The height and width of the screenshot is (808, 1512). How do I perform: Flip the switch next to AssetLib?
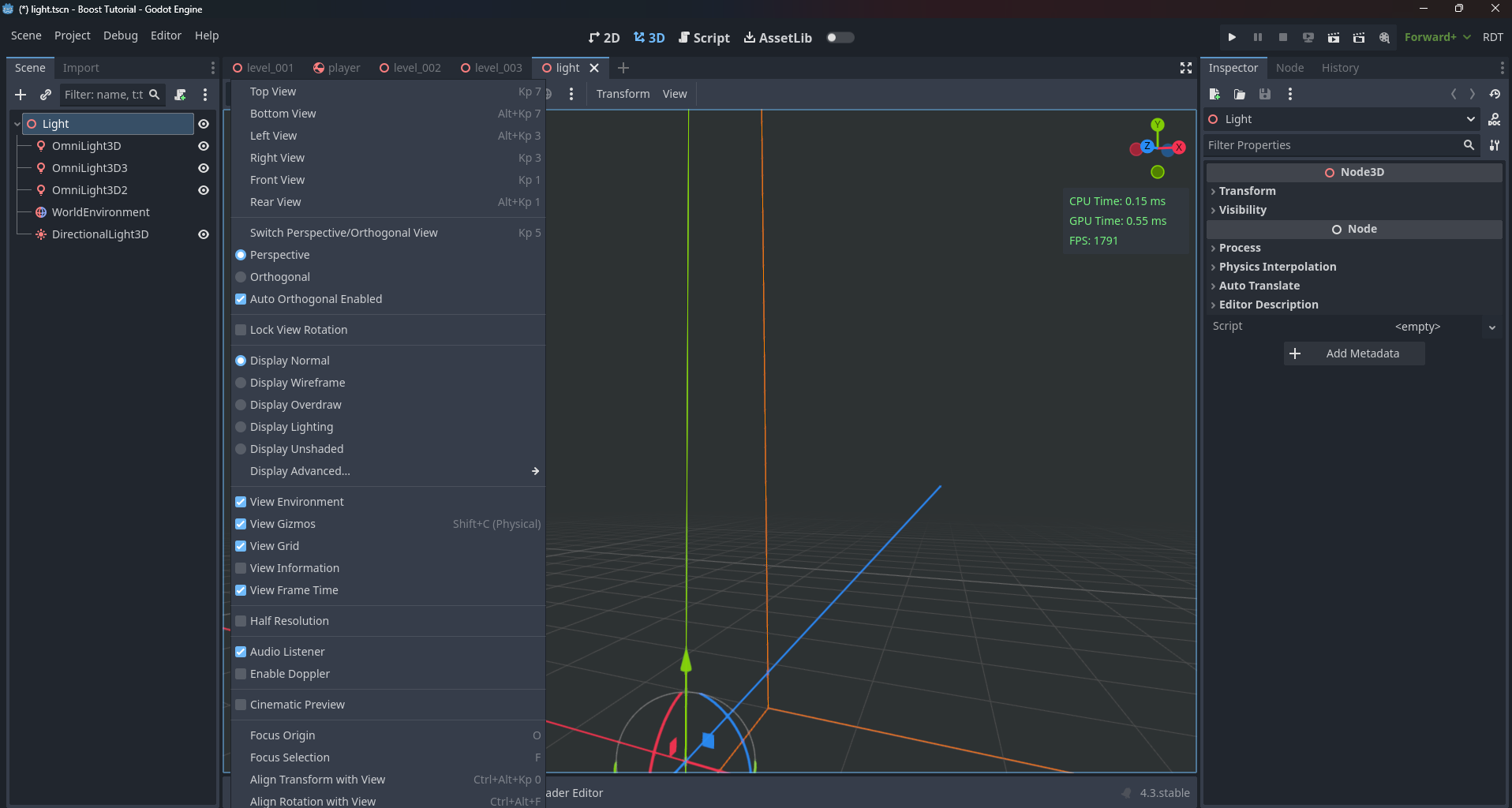pos(840,37)
